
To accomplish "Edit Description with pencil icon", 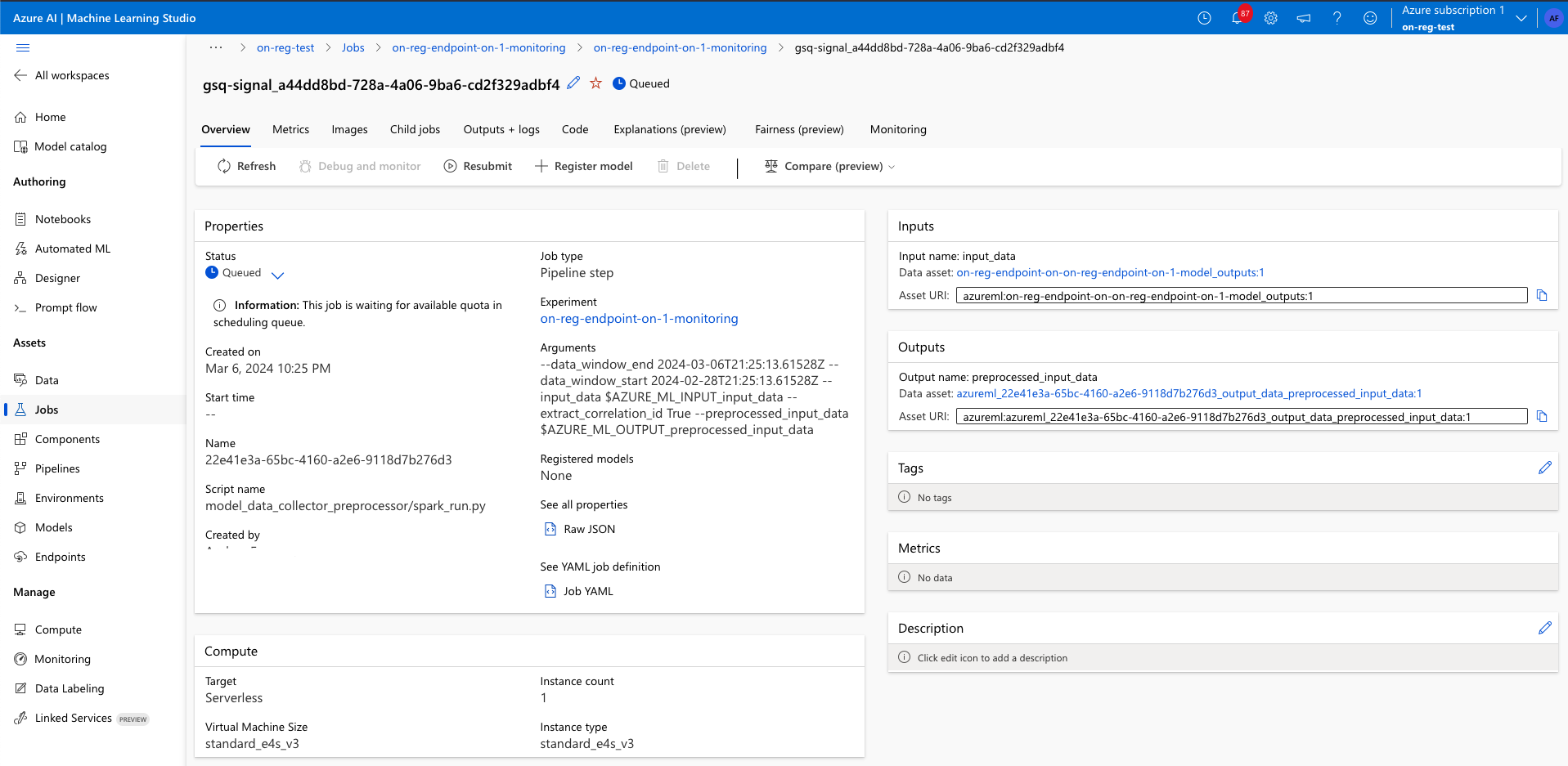I will click(1544, 628).
